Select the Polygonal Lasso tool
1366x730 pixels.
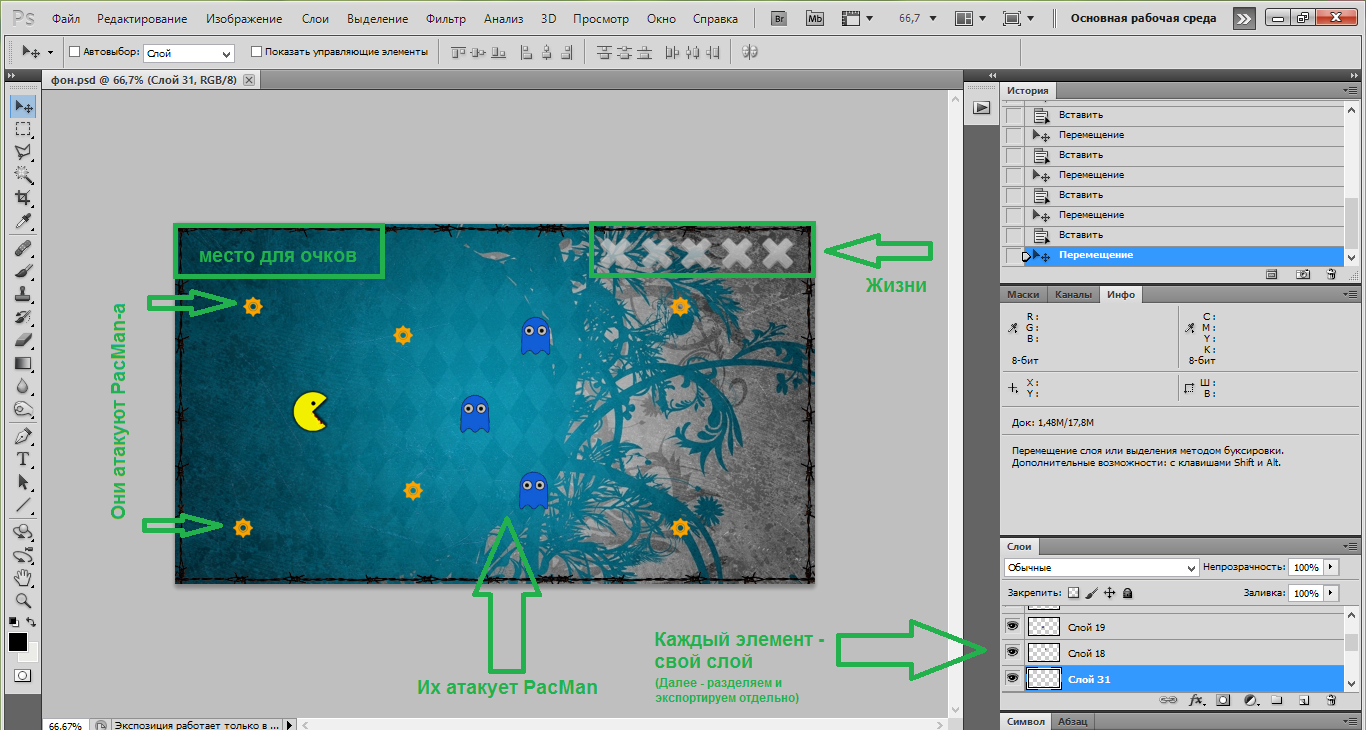point(23,152)
